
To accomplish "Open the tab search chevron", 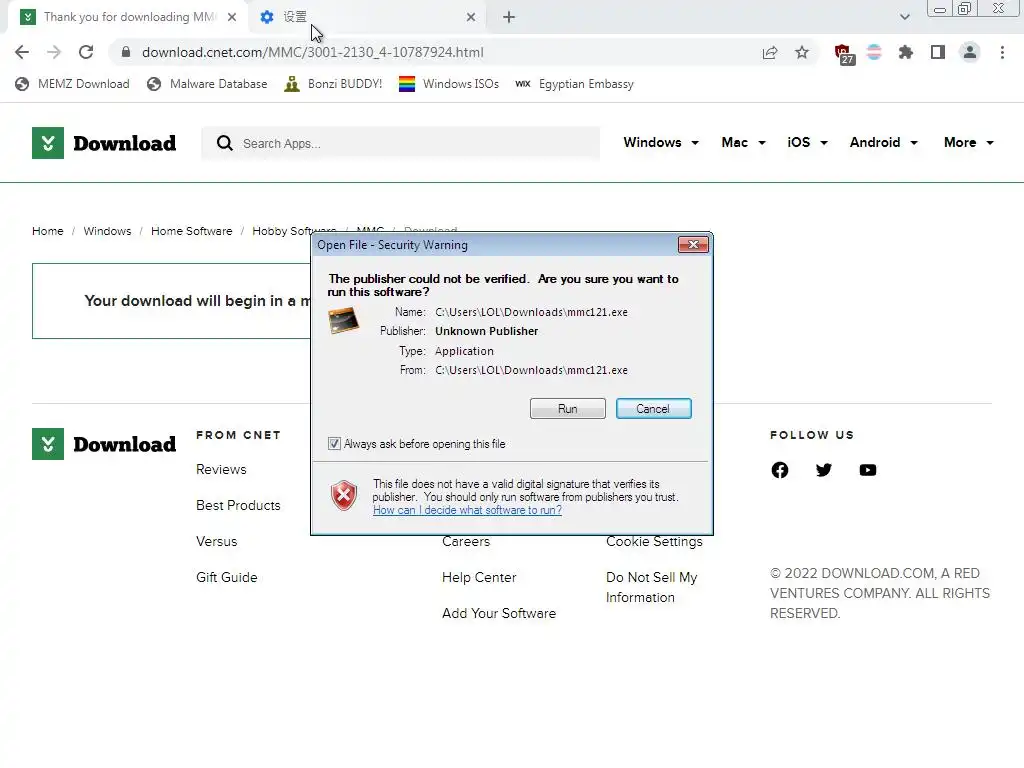I will (x=904, y=18).
